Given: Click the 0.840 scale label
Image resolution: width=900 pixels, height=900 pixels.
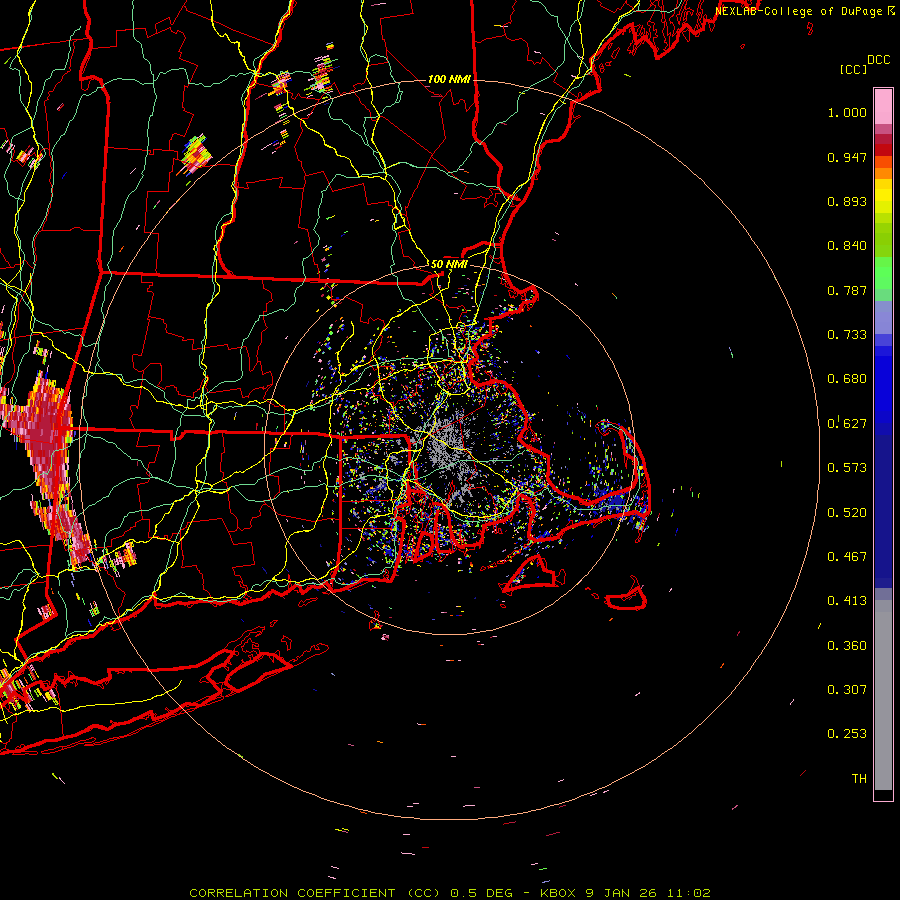Looking at the screenshot, I should pos(847,246).
